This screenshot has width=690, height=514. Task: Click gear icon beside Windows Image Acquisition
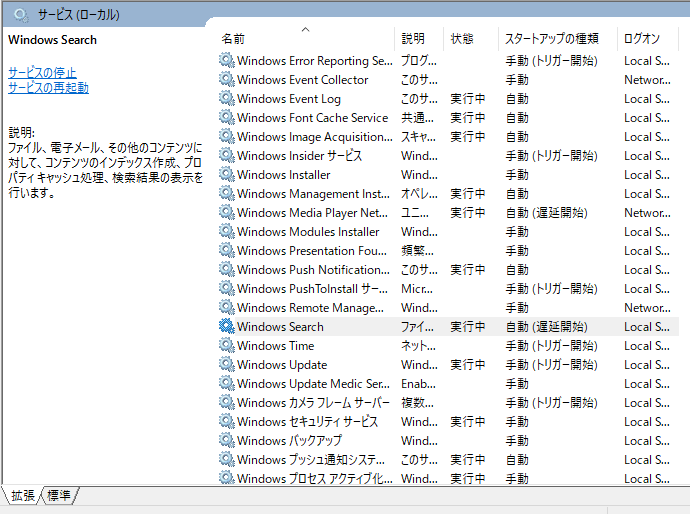(x=227, y=136)
